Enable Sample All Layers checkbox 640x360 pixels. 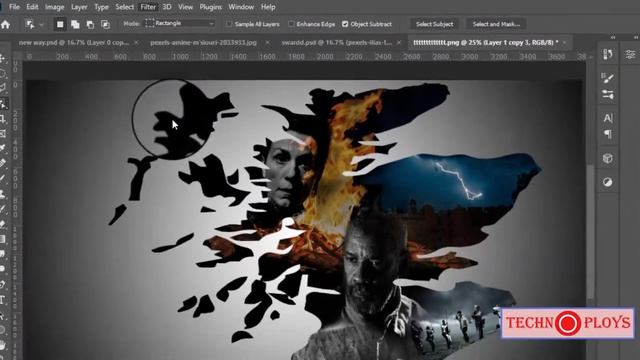229,24
